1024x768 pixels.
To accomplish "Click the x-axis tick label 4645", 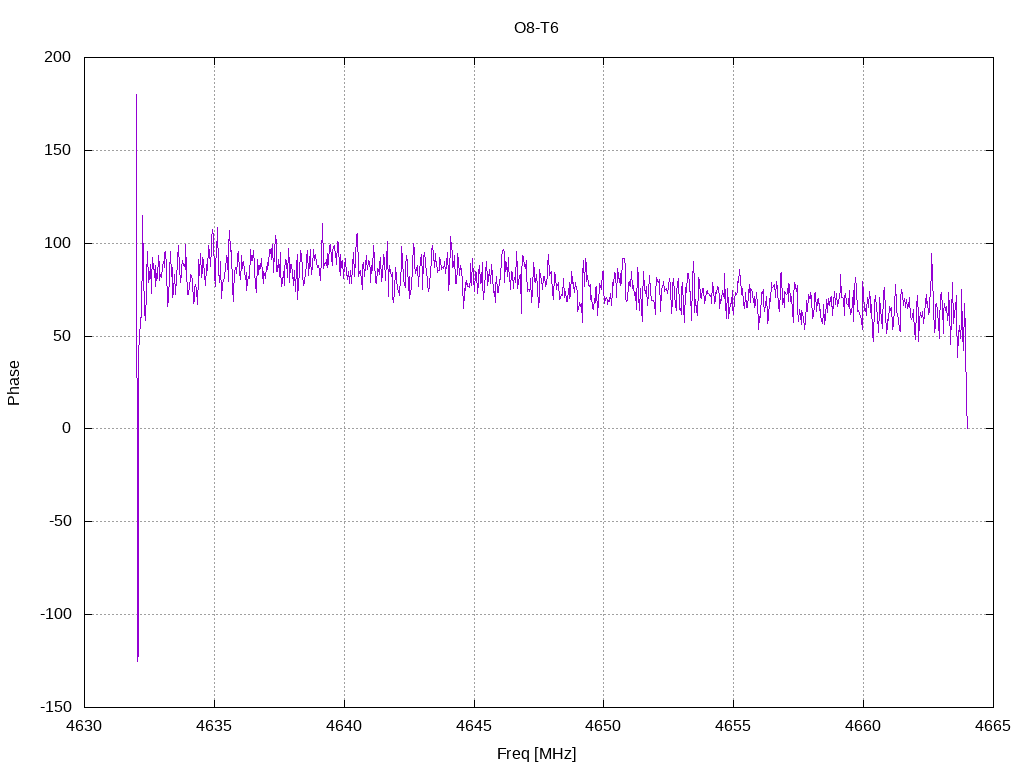I will pyautogui.click(x=474, y=726).
